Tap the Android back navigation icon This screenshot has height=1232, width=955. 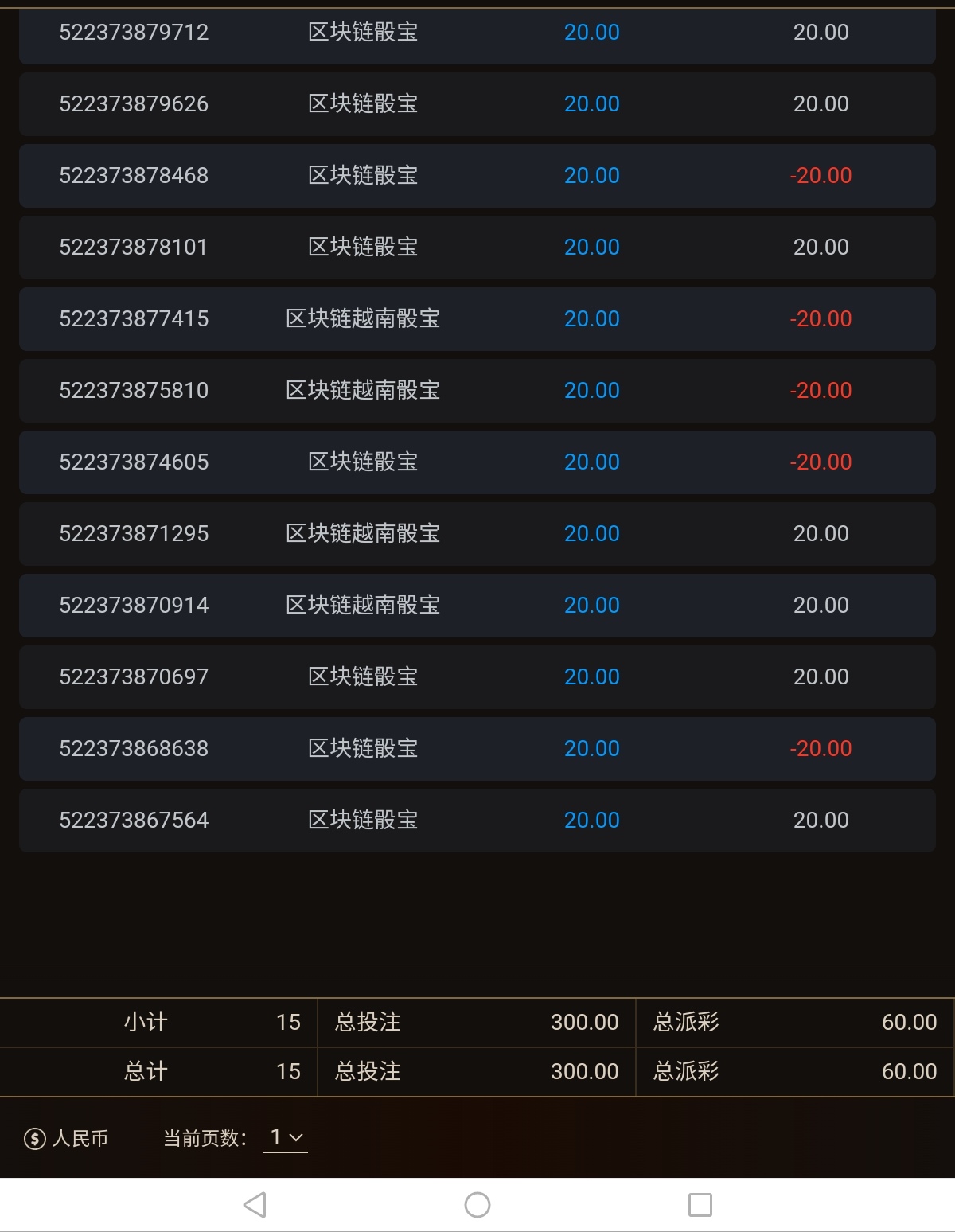255,1205
